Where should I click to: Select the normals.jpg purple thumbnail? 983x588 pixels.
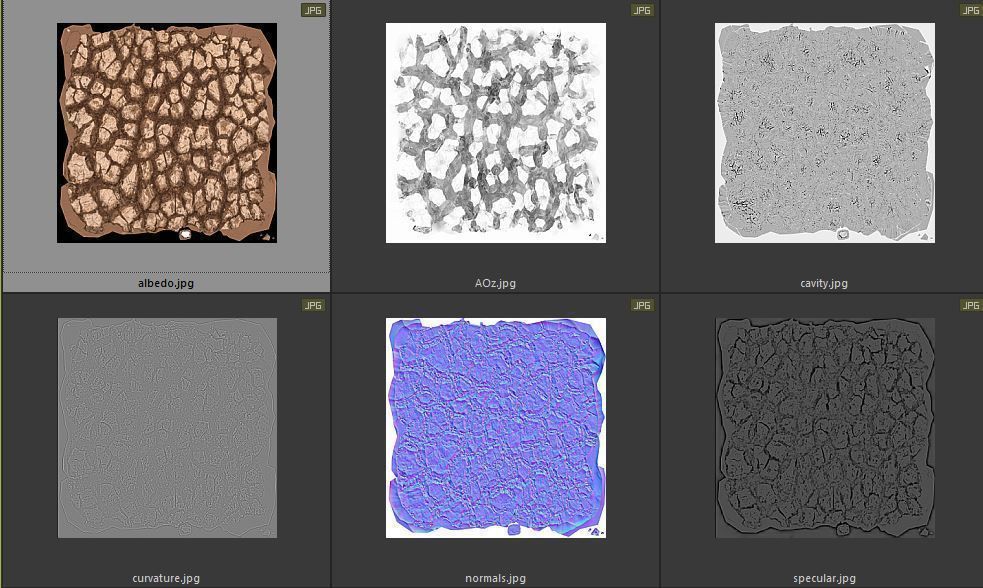(495, 428)
